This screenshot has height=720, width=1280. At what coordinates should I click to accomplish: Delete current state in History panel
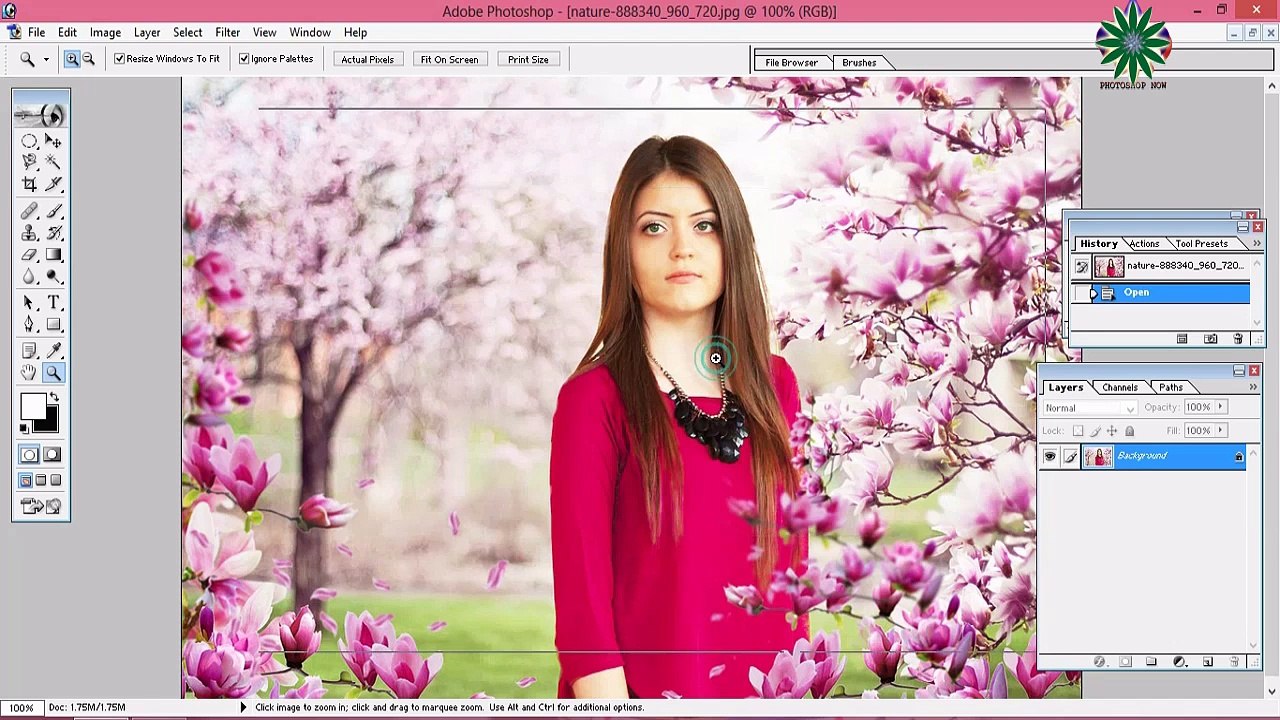pos(1238,339)
